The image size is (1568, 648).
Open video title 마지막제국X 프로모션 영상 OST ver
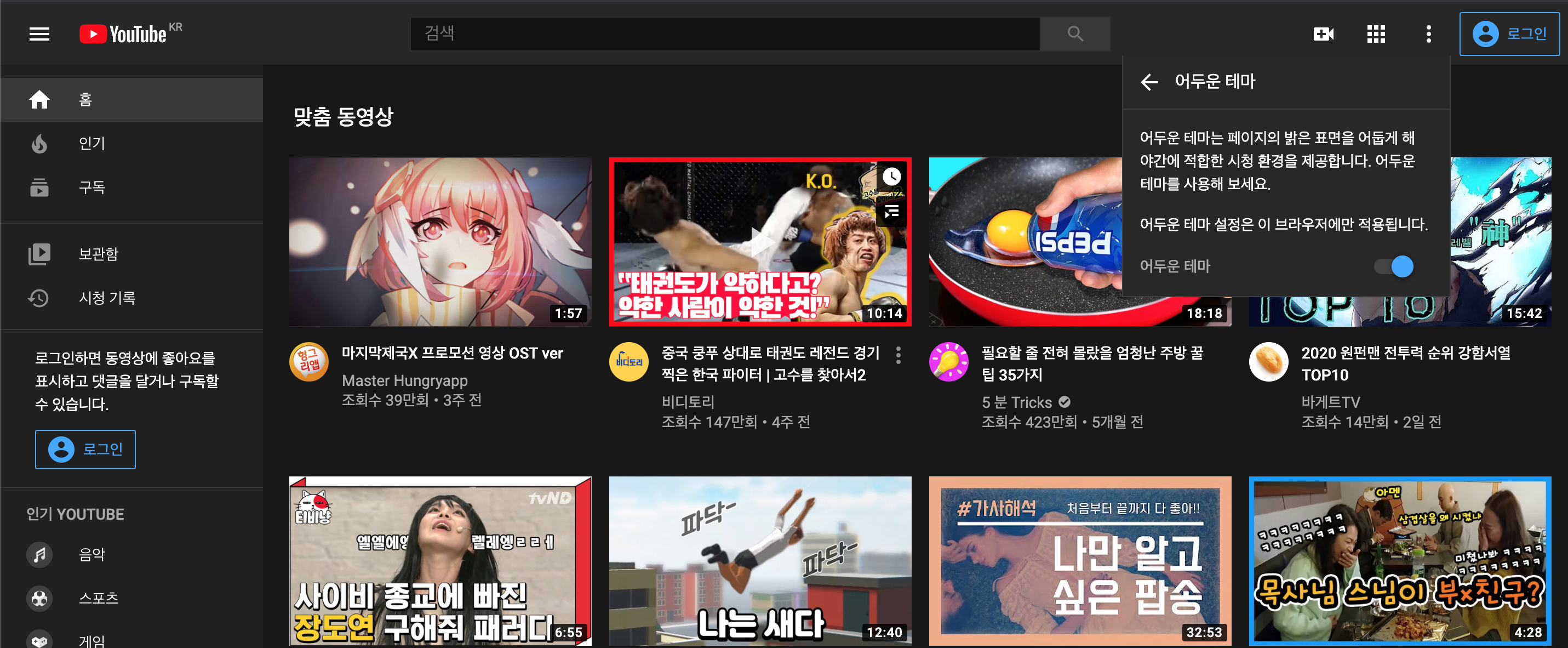pyautogui.click(x=452, y=353)
